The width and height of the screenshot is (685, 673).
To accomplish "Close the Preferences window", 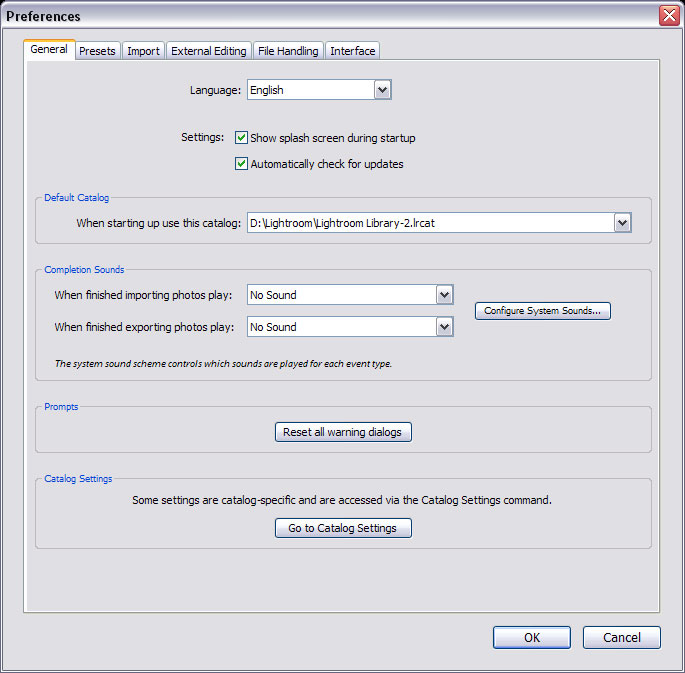I will (x=669, y=16).
